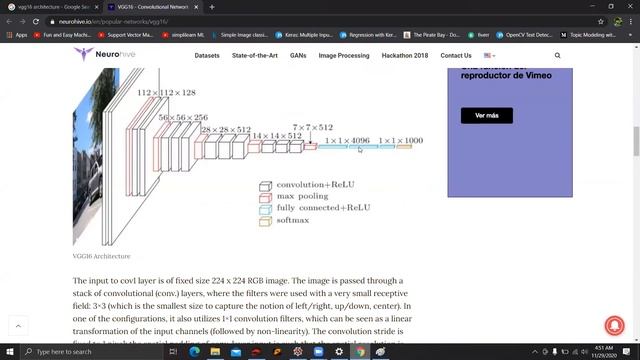640x360 pixels.
Task: Open the Support Vector Ma... bookmark
Action: coord(125,35)
